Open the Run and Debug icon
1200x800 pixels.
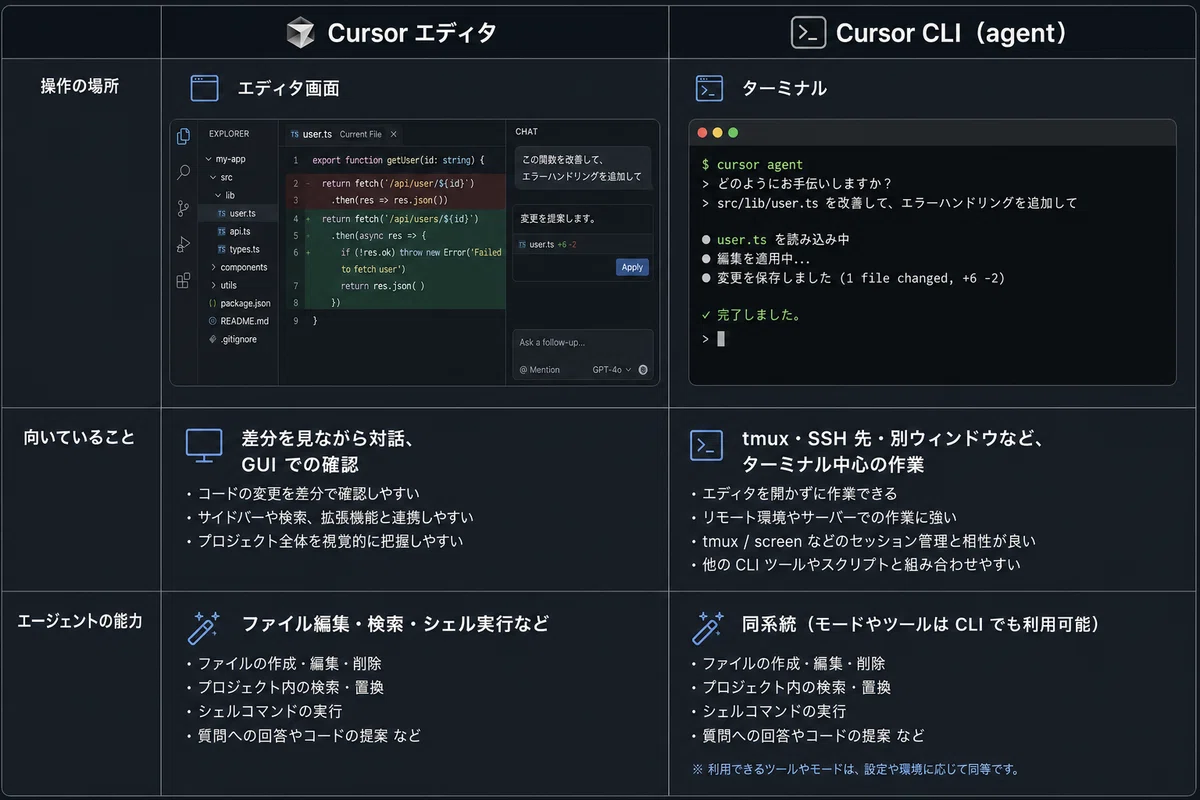(183, 244)
